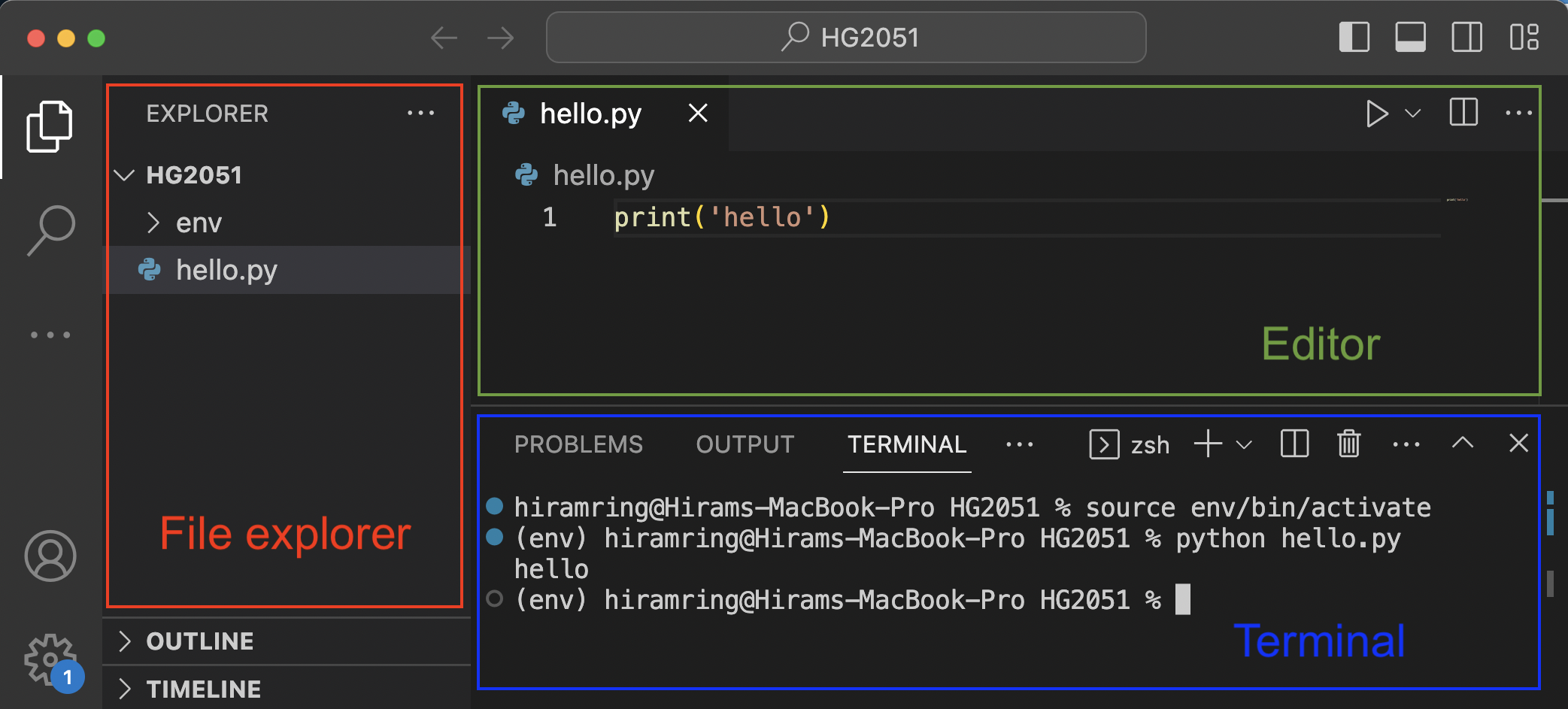Open Explorer more actions ellipsis

pos(421,113)
